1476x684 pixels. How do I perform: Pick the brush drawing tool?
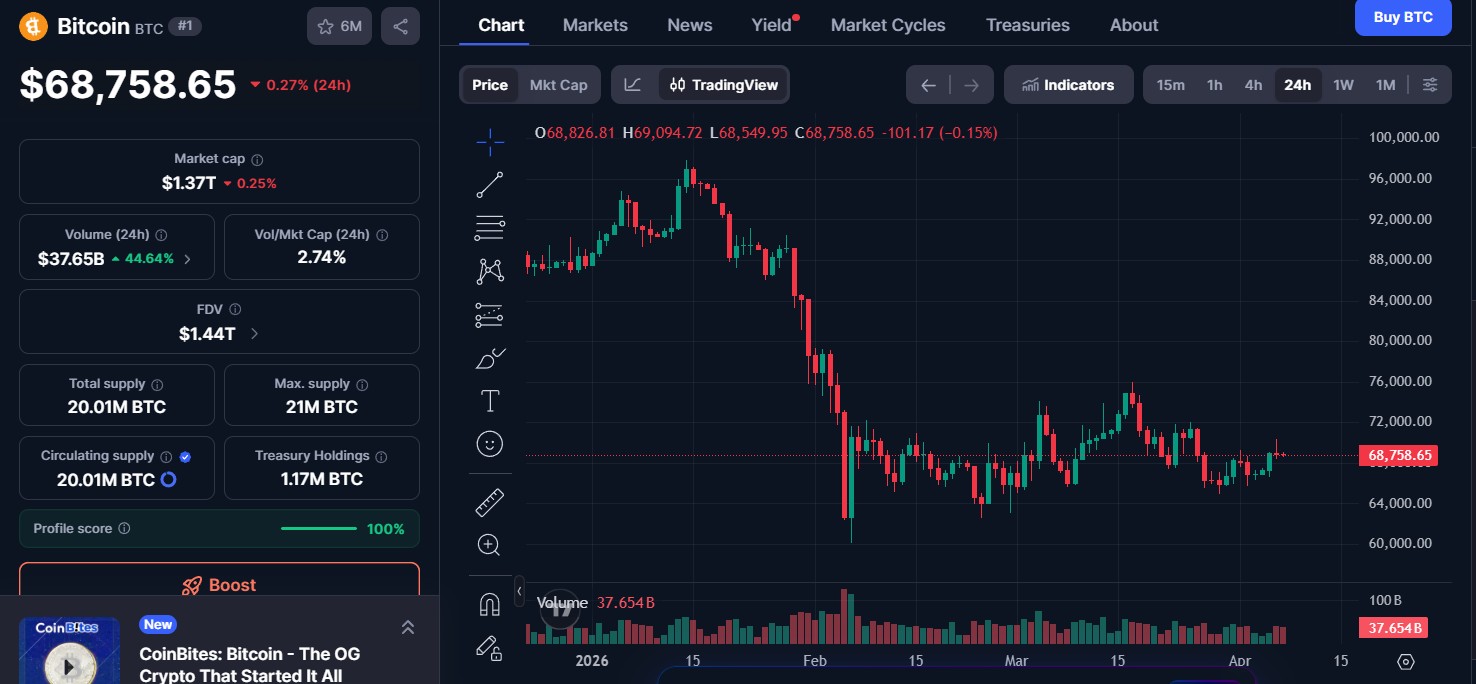pos(490,358)
